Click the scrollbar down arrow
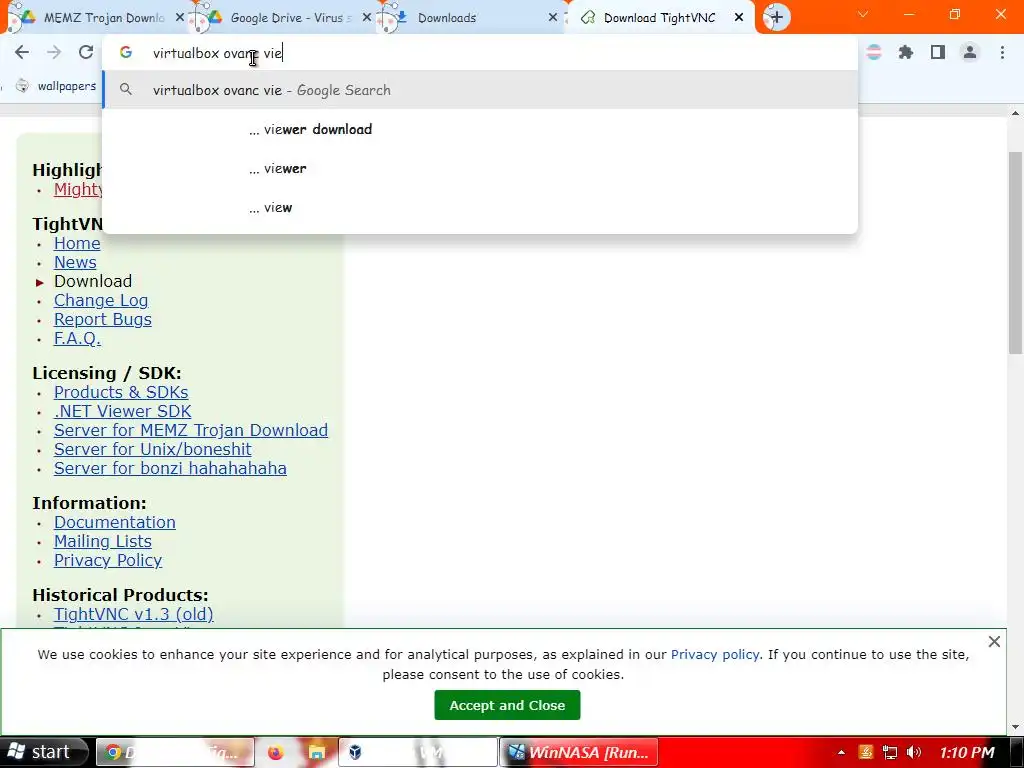Viewport: 1024px width, 768px height. [1015, 727]
